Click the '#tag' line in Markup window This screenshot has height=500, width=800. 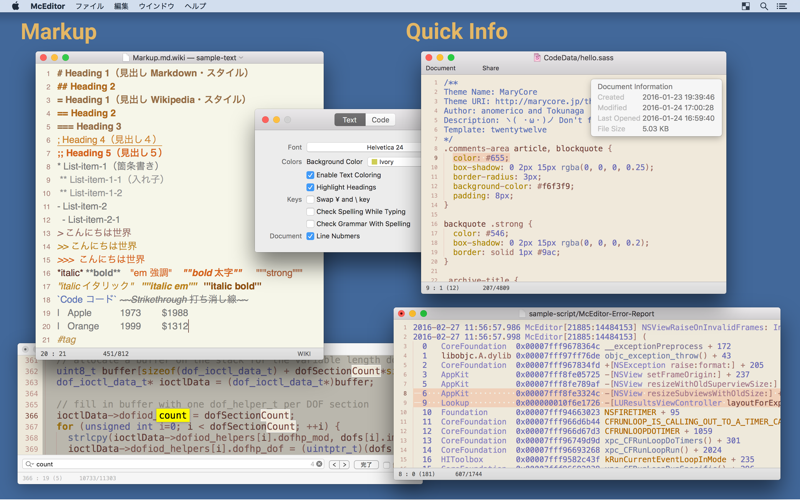pyautogui.click(x=67, y=340)
